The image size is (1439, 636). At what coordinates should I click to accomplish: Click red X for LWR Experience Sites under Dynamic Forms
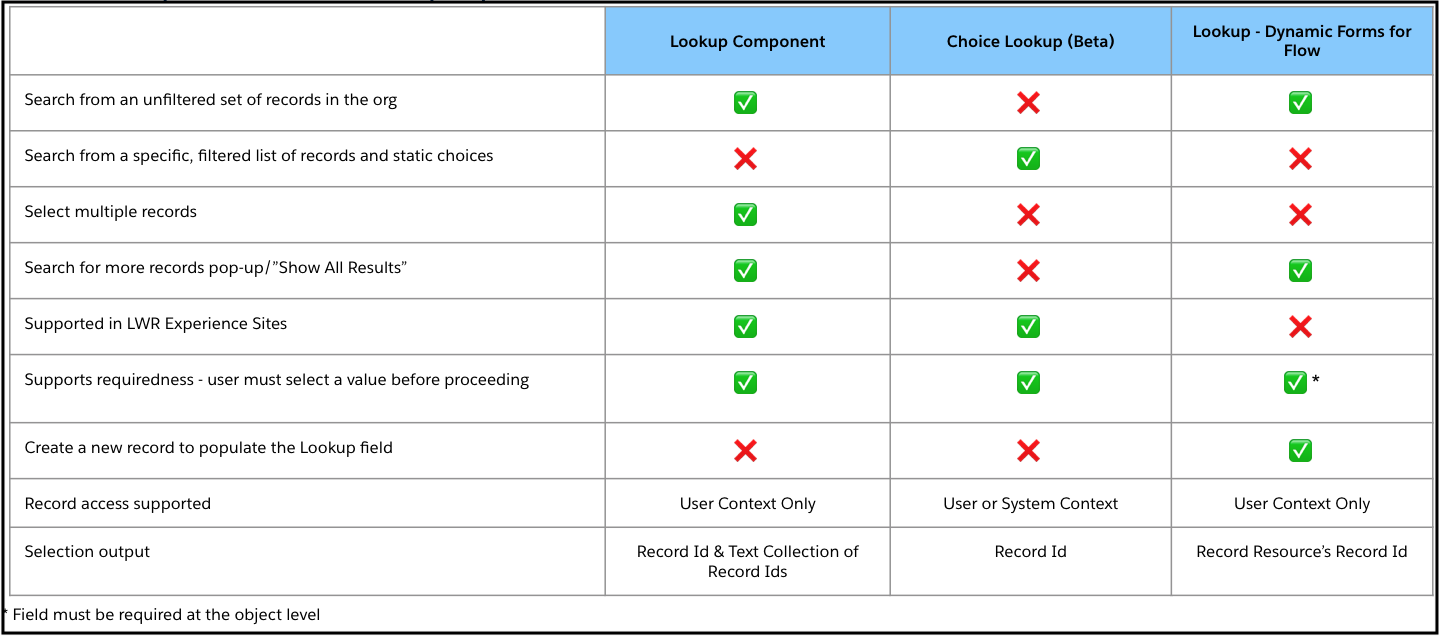(x=1300, y=326)
